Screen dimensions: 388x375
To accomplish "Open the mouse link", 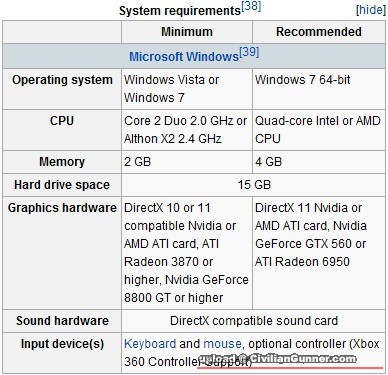I will 222,344.
